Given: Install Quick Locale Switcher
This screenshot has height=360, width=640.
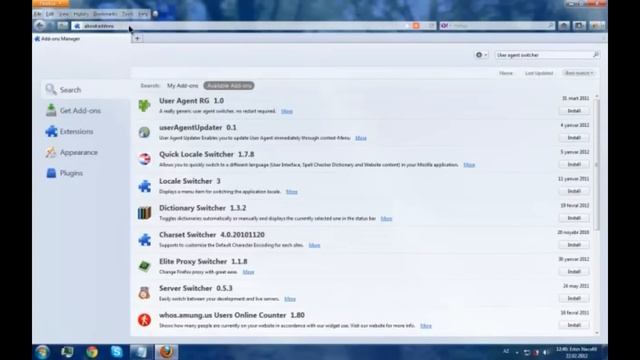Looking at the screenshot, I should click(574, 164).
